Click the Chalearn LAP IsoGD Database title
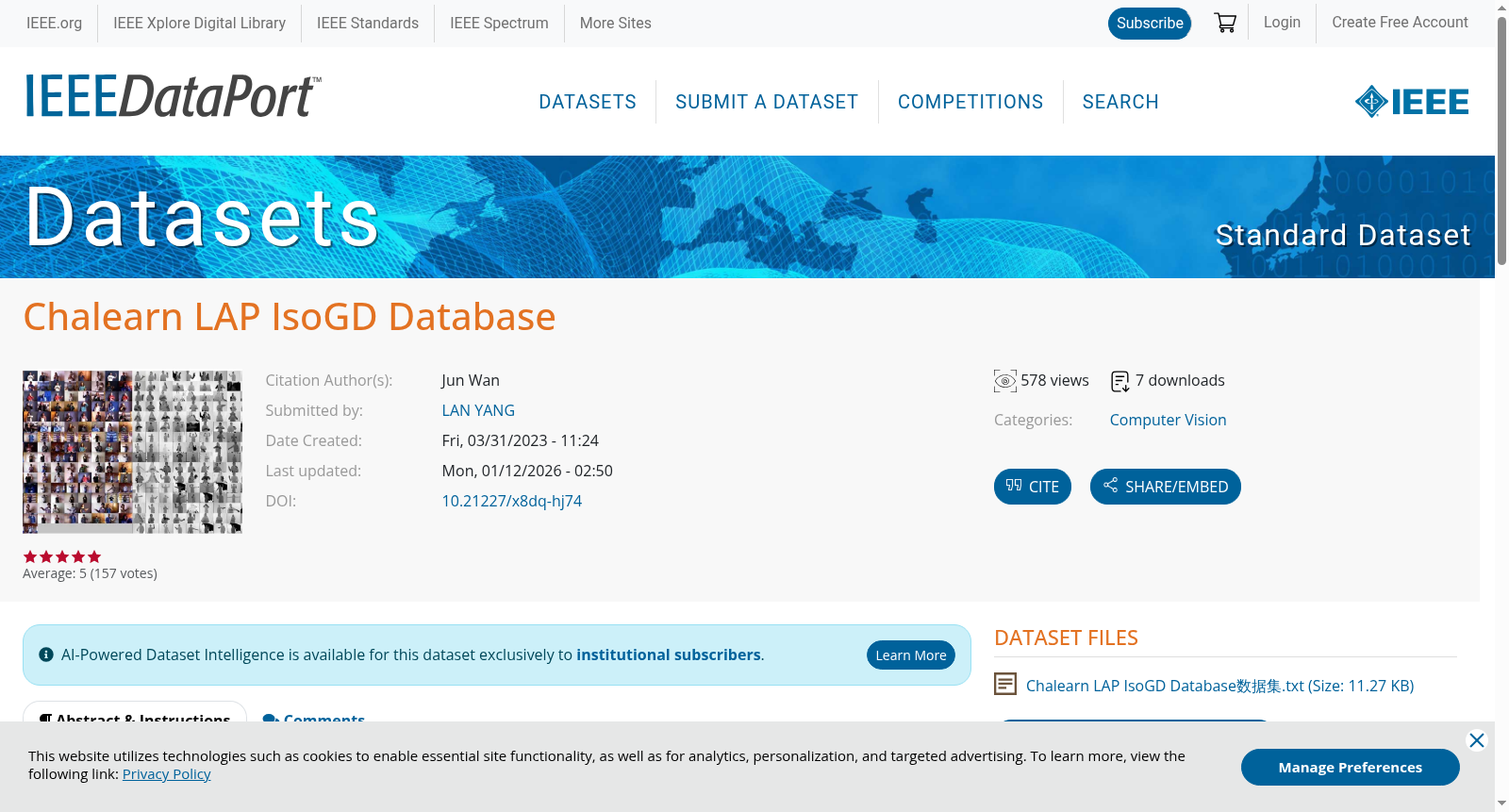 point(290,317)
